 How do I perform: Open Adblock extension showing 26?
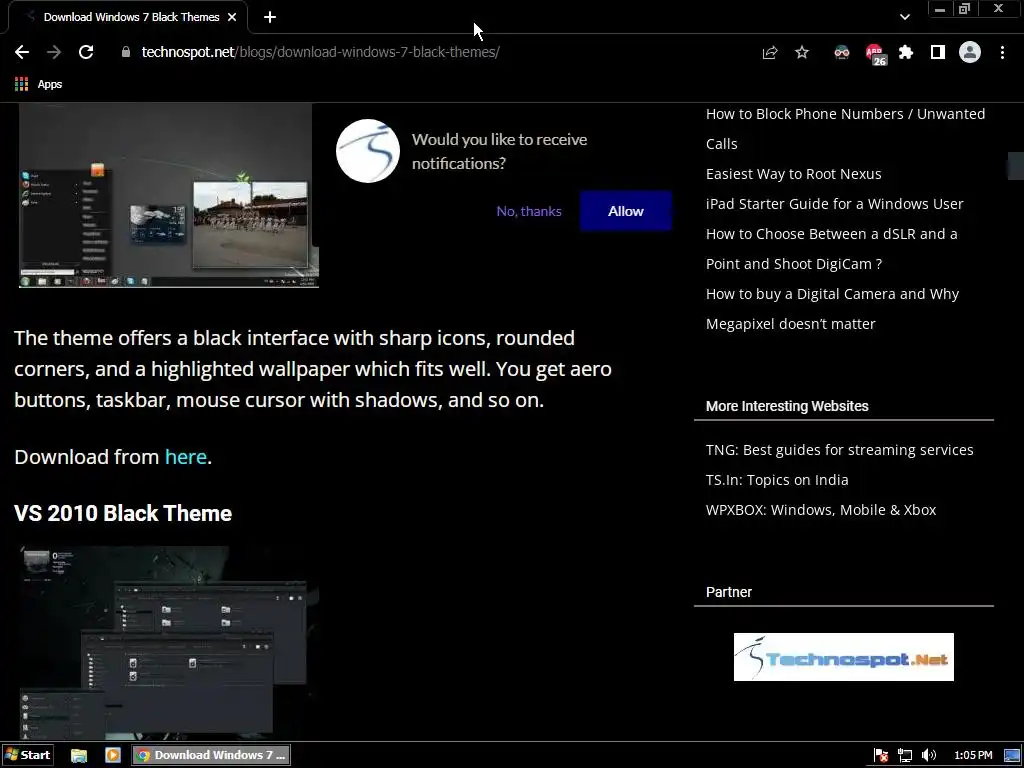click(x=875, y=54)
